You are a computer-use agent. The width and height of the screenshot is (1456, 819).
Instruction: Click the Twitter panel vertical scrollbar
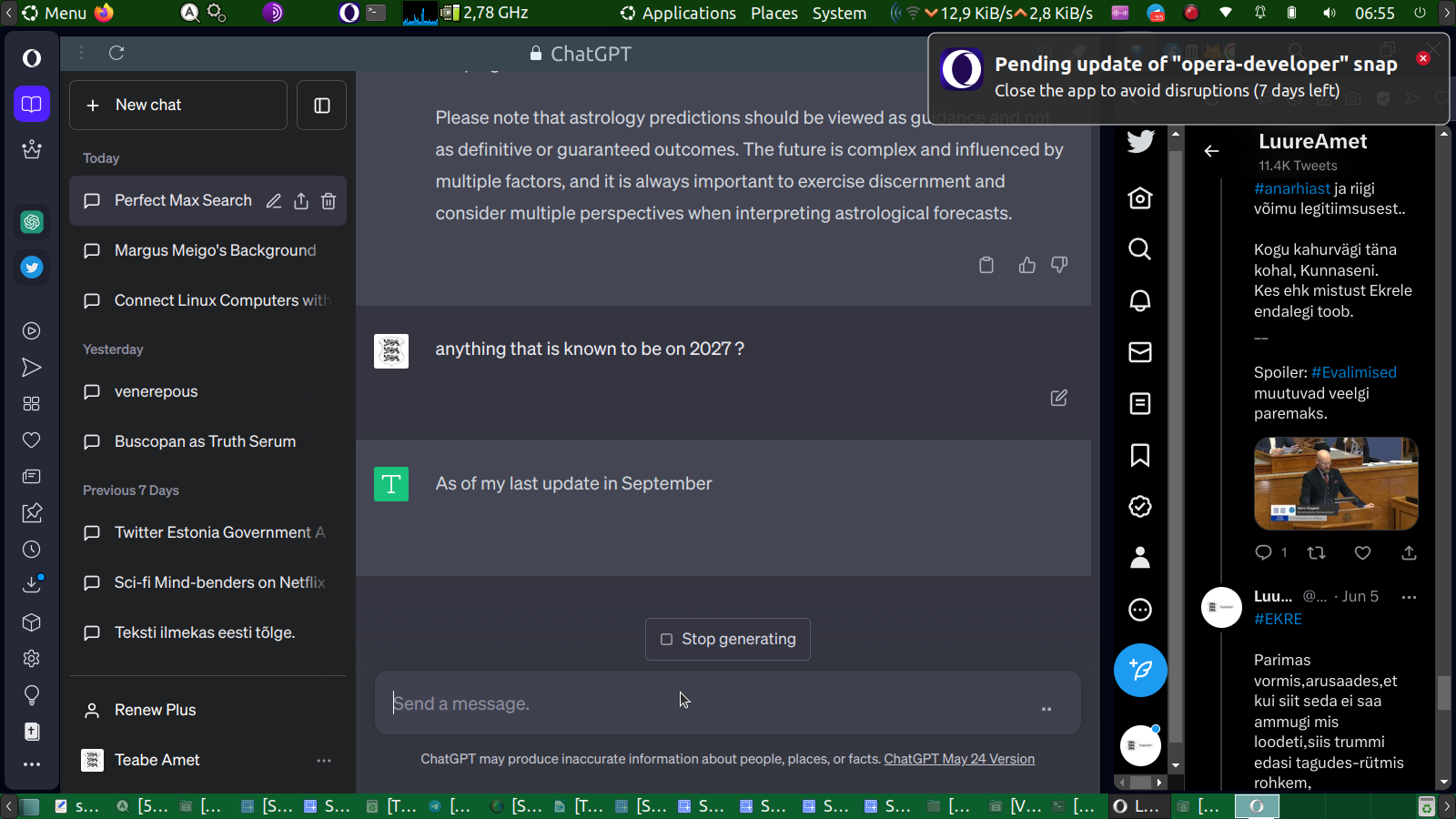(x=1444, y=693)
